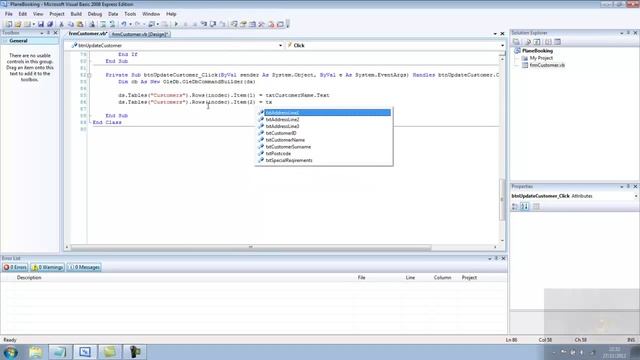Open the Debug menu
This screenshot has width=640, height=360.
pos(95,14)
